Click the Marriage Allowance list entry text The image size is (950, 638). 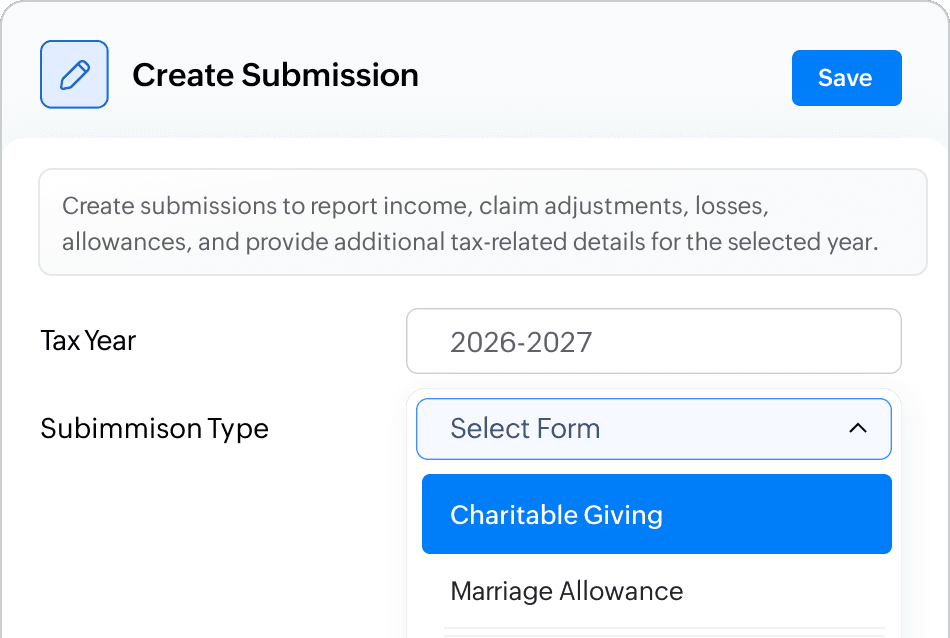click(x=567, y=591)
